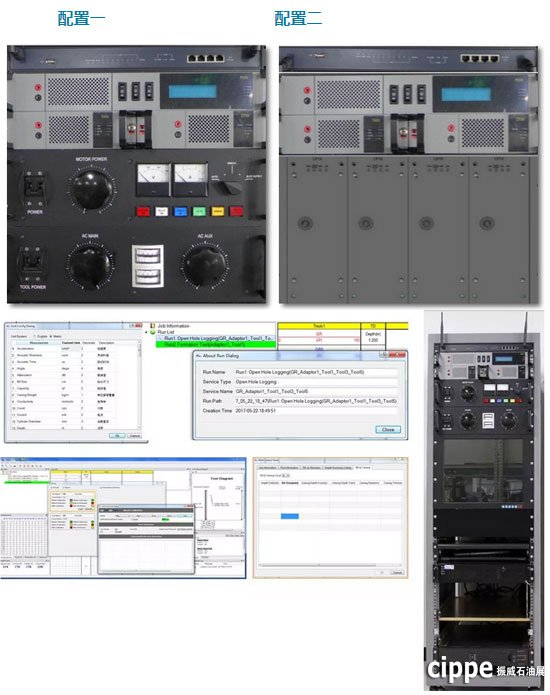Click Cancel in the Unit Config Dialog

click(134, 436)
